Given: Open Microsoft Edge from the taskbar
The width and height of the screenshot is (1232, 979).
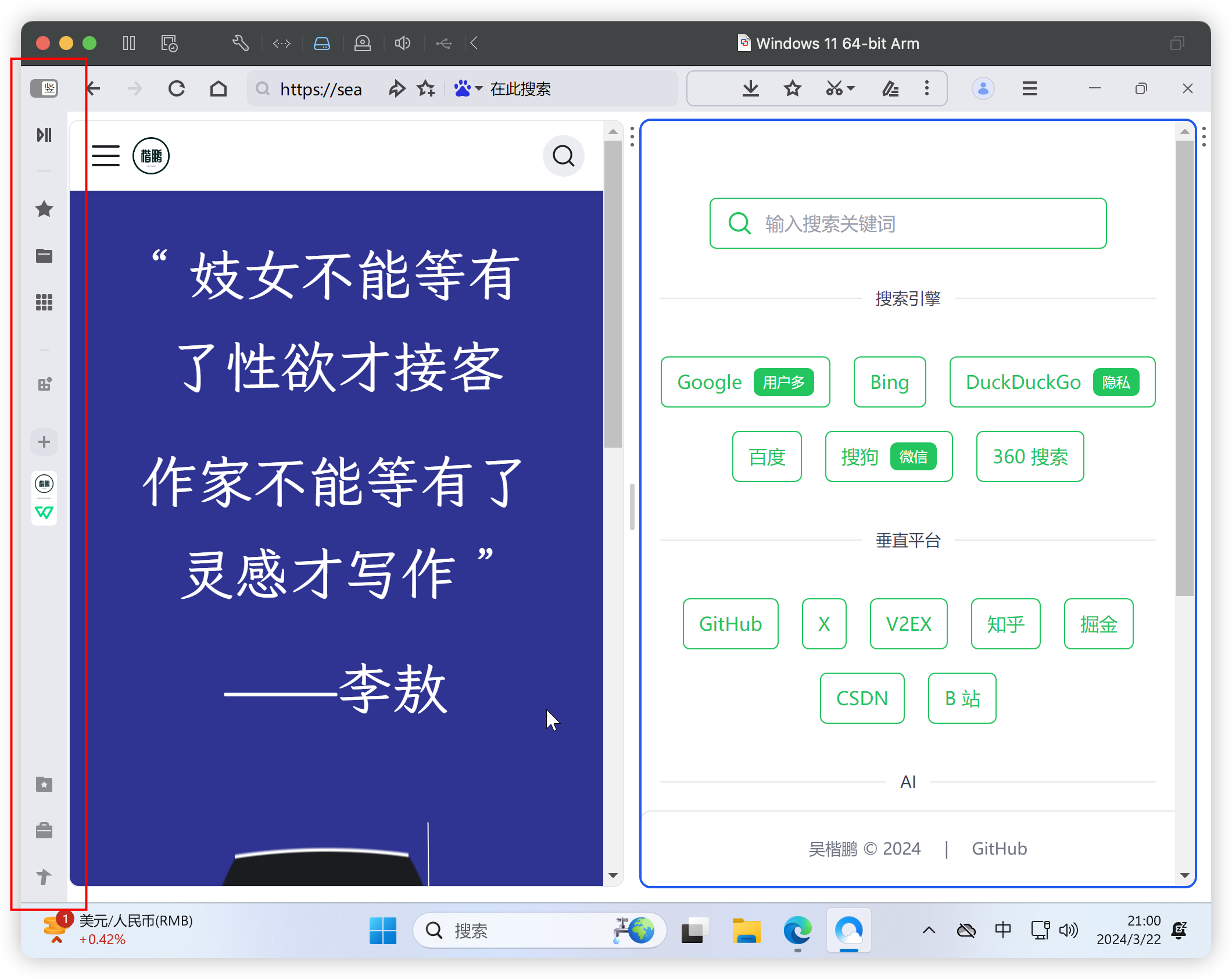Looking at the screenshot, I should click(797, 930).
